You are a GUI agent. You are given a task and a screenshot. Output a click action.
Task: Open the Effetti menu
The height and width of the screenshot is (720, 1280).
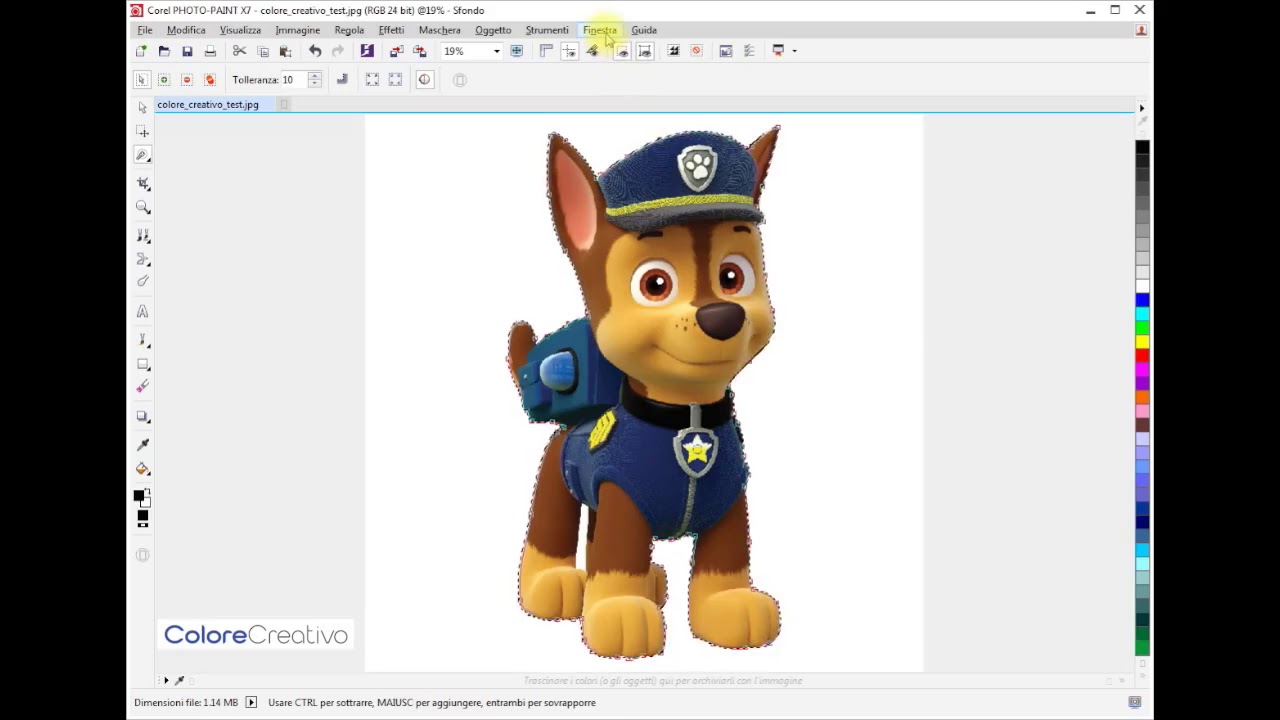pos(391,30)
